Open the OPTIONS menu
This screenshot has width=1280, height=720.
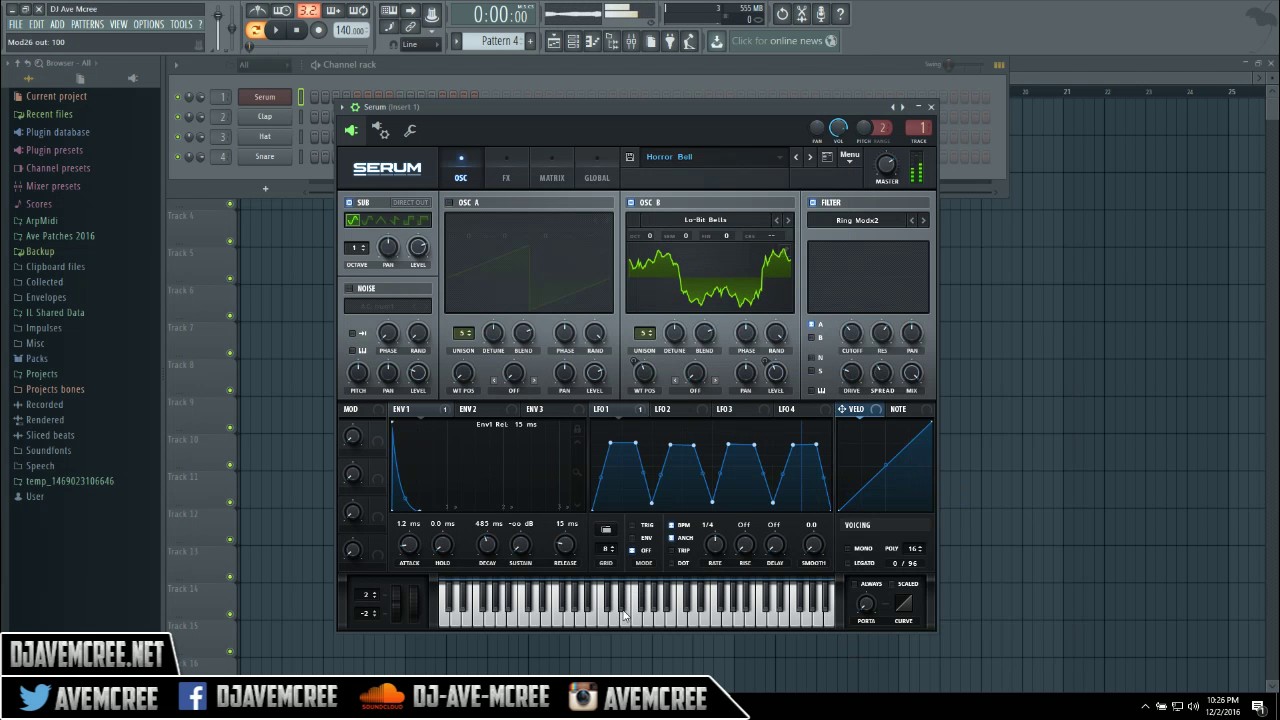148,24
